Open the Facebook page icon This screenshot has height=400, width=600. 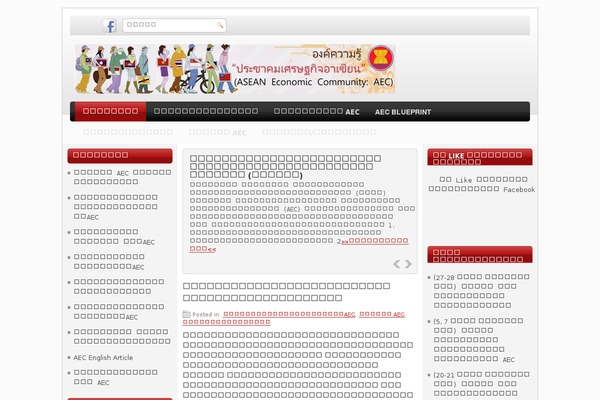(x=110, y=26)
